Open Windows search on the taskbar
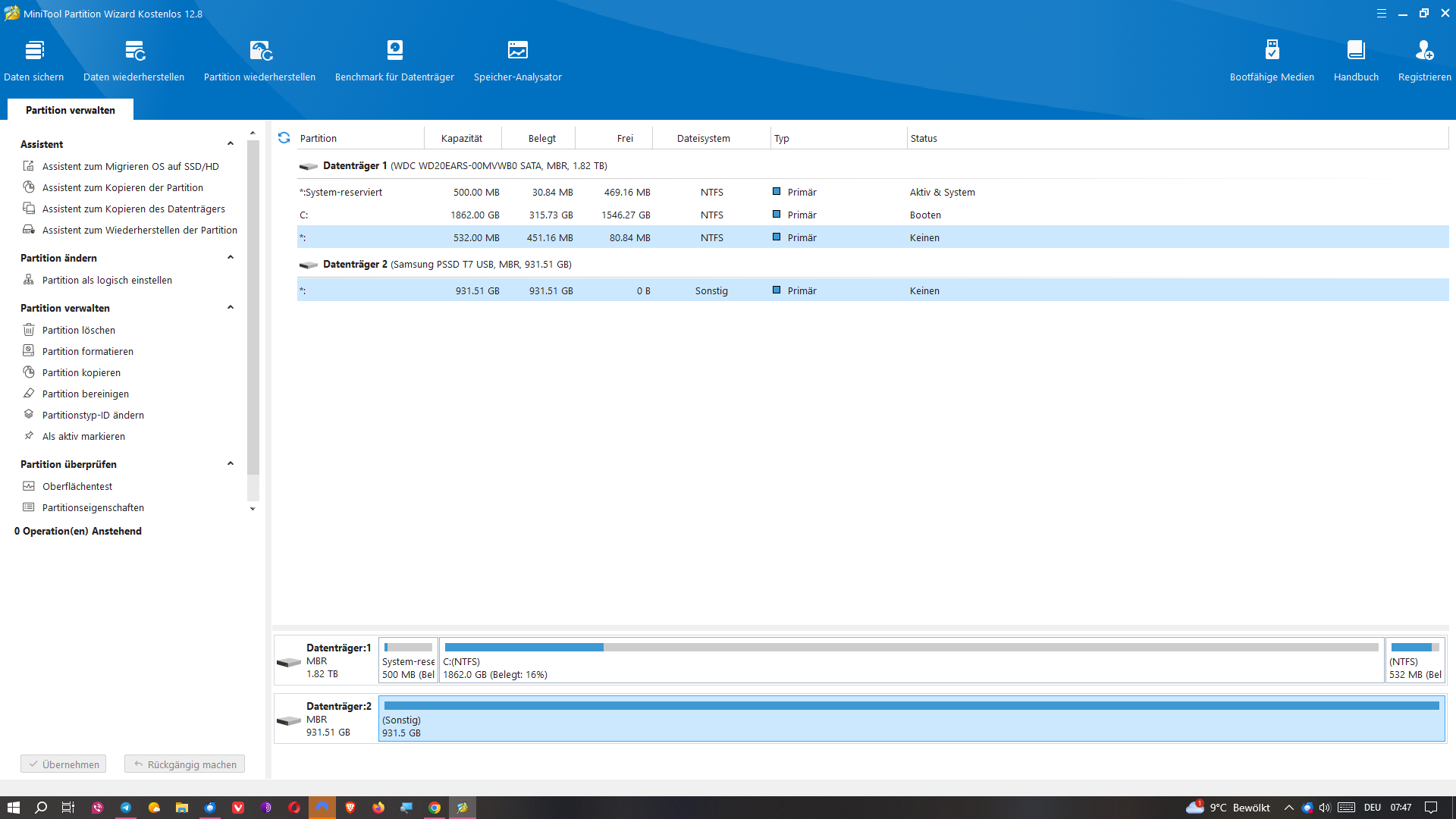This screenshot has height=819, width=1456. [41, 808]
